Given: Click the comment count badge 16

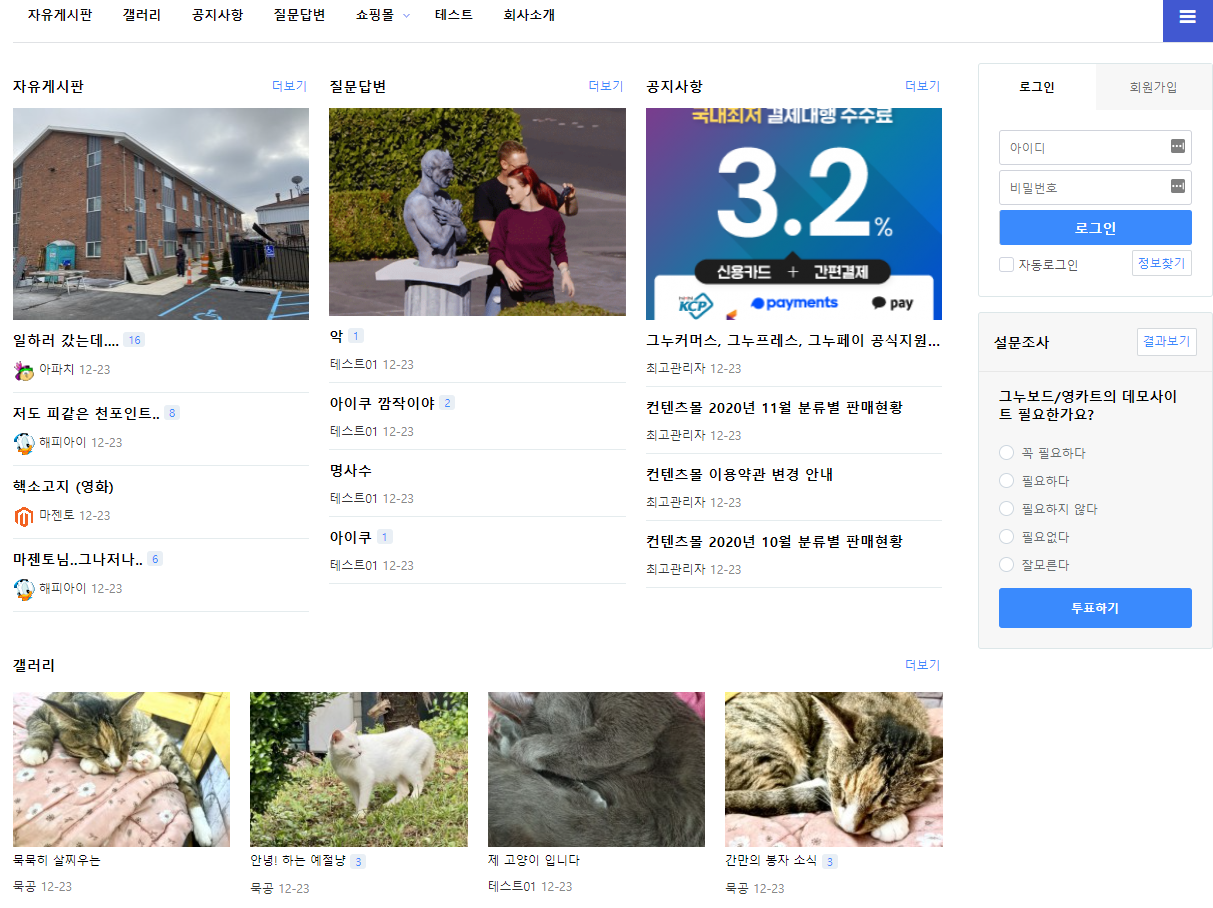Looking at the screenshot, I should [x=134, y=341].
